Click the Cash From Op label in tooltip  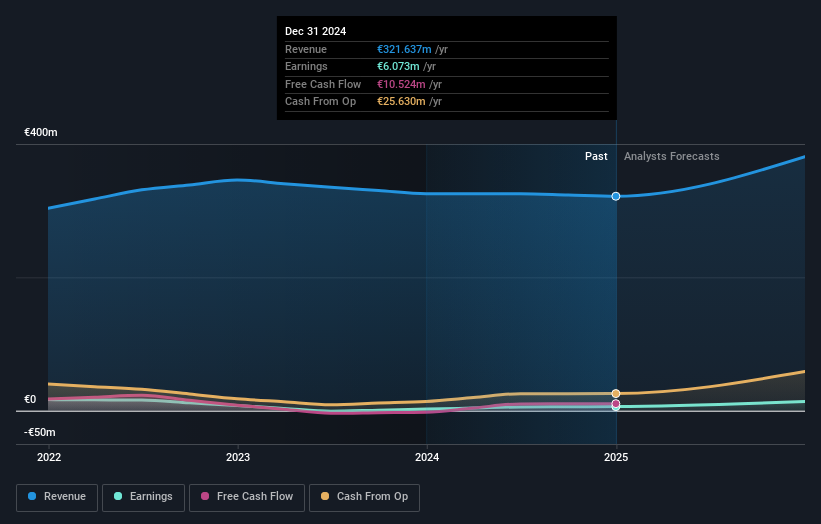point(320,102)
